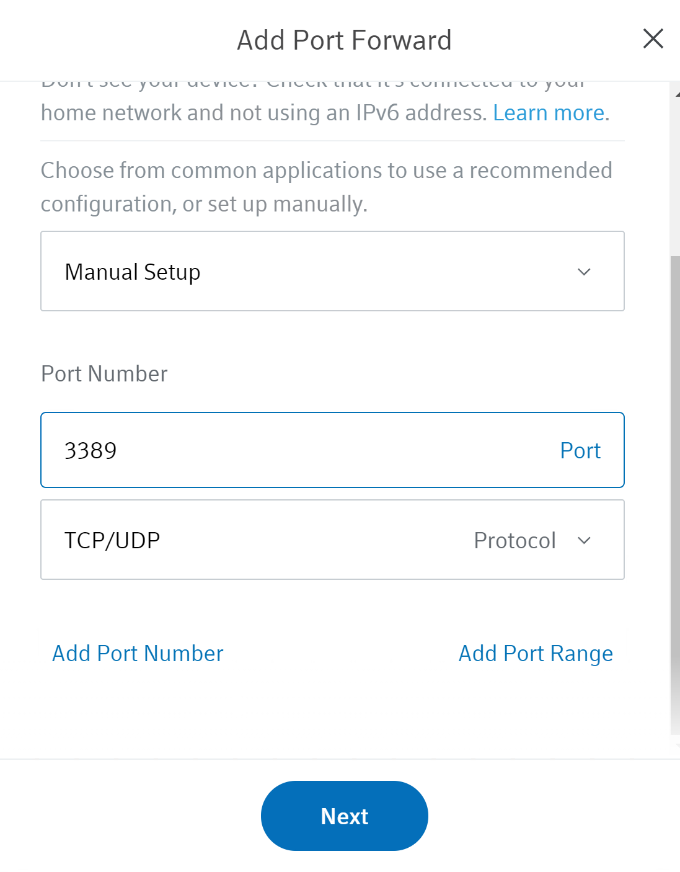Click the Add Port Range link
This screenshot has width=680, height=872.
(535, 653)
